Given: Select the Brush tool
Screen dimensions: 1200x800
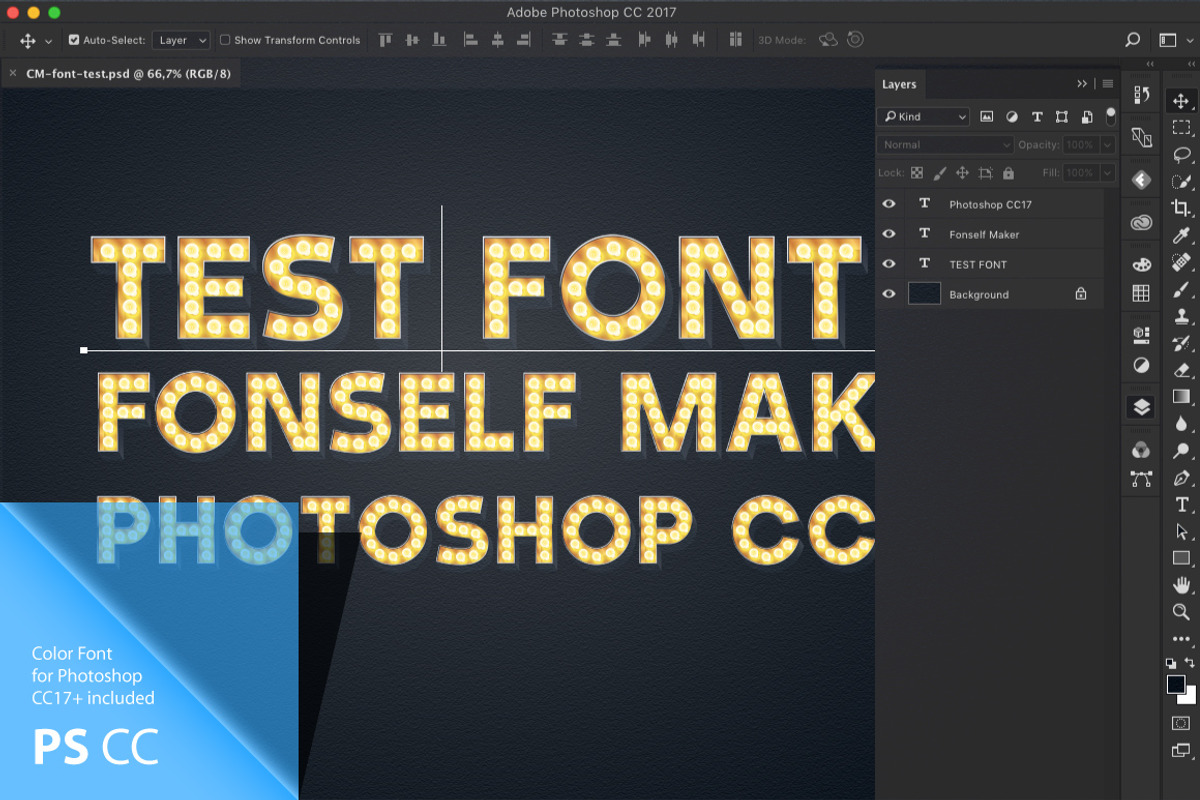Looking at the screenshot, I should 1181,289.
